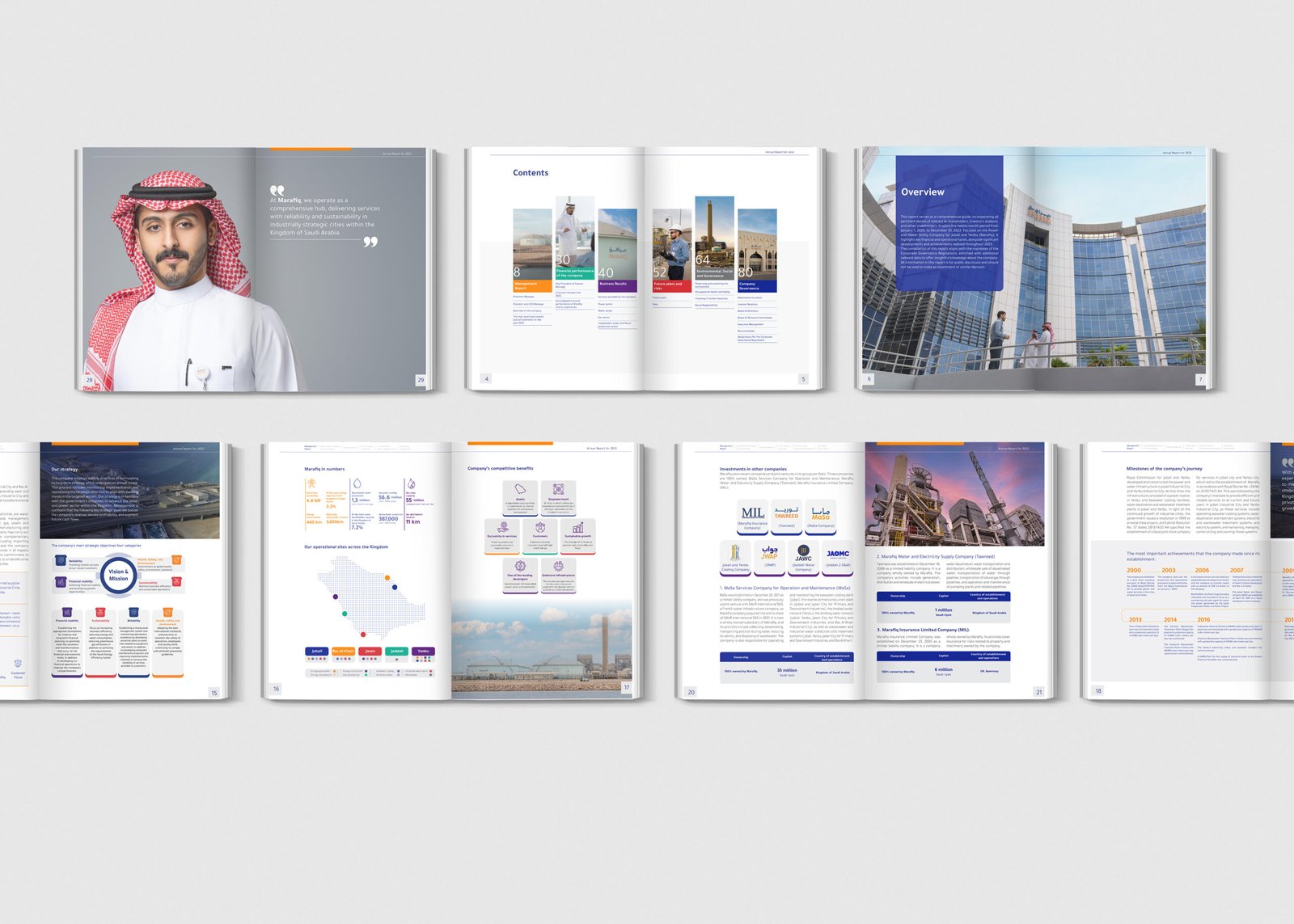The image size is (1294, 924).
Task: Click the electricity tower icon
Action: point(312,483)
